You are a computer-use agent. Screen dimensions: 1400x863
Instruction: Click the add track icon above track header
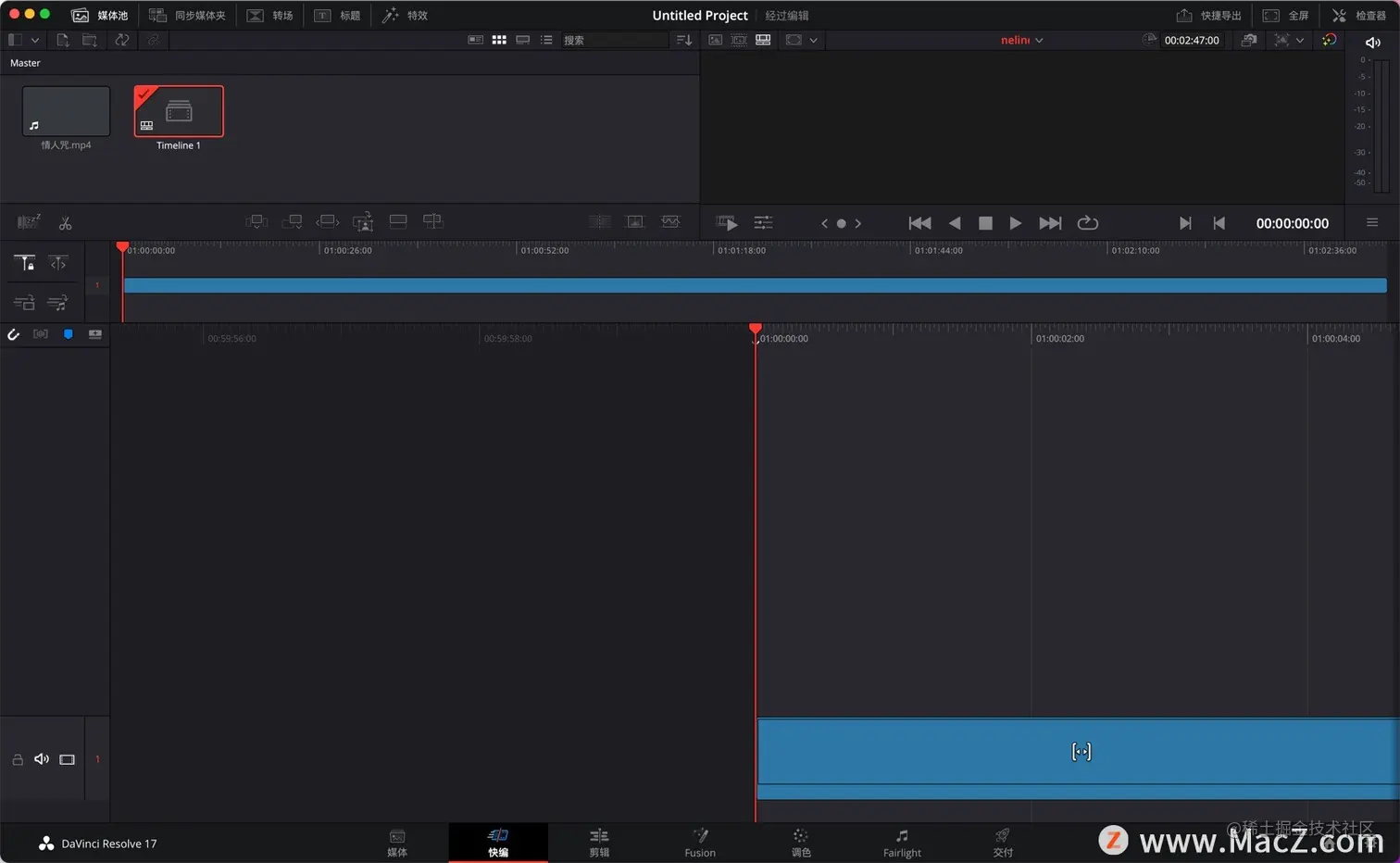coord(95,334)
